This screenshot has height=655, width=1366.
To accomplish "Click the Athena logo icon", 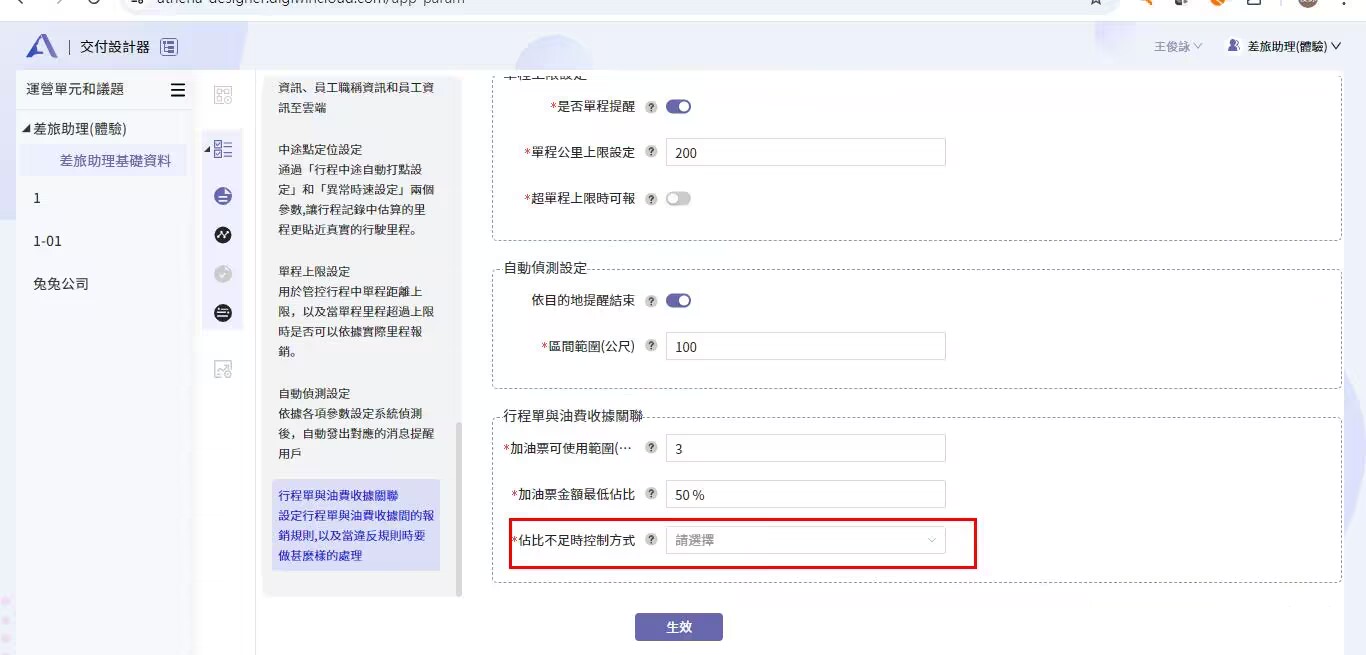I will pos(42,46).
